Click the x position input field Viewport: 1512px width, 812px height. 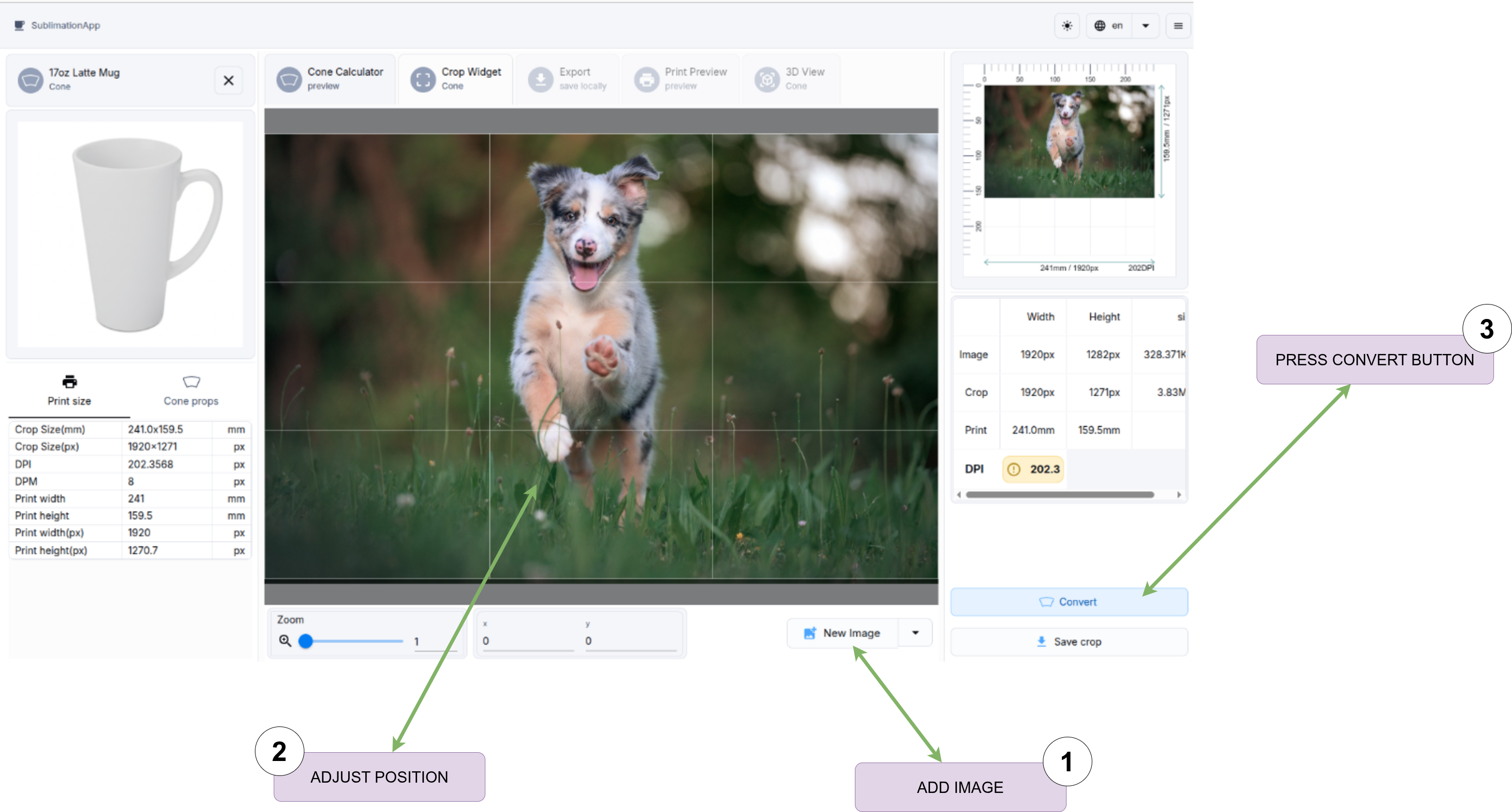(x=526, y=640)
